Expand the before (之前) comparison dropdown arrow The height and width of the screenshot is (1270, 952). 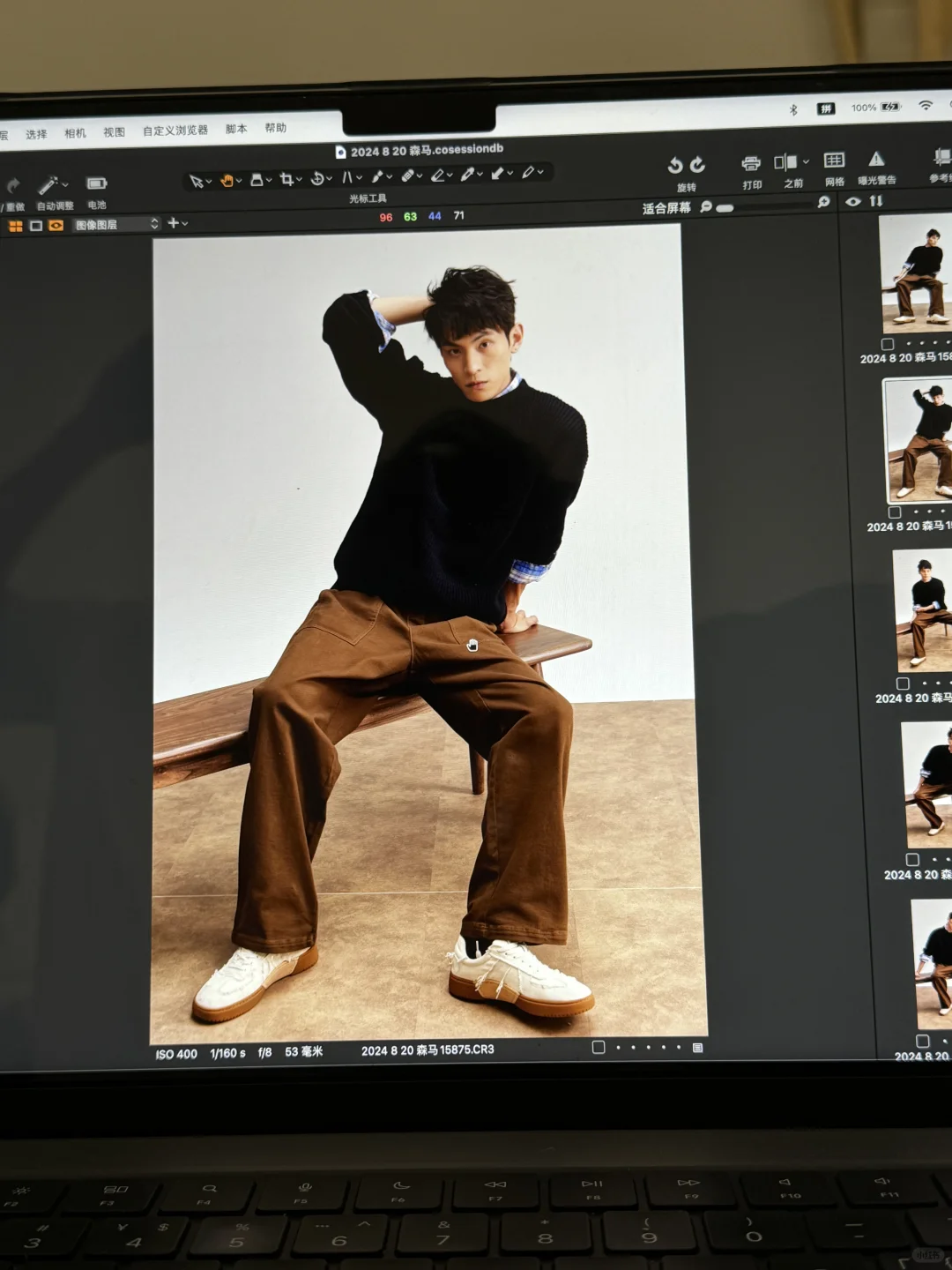tap(806, 162)
